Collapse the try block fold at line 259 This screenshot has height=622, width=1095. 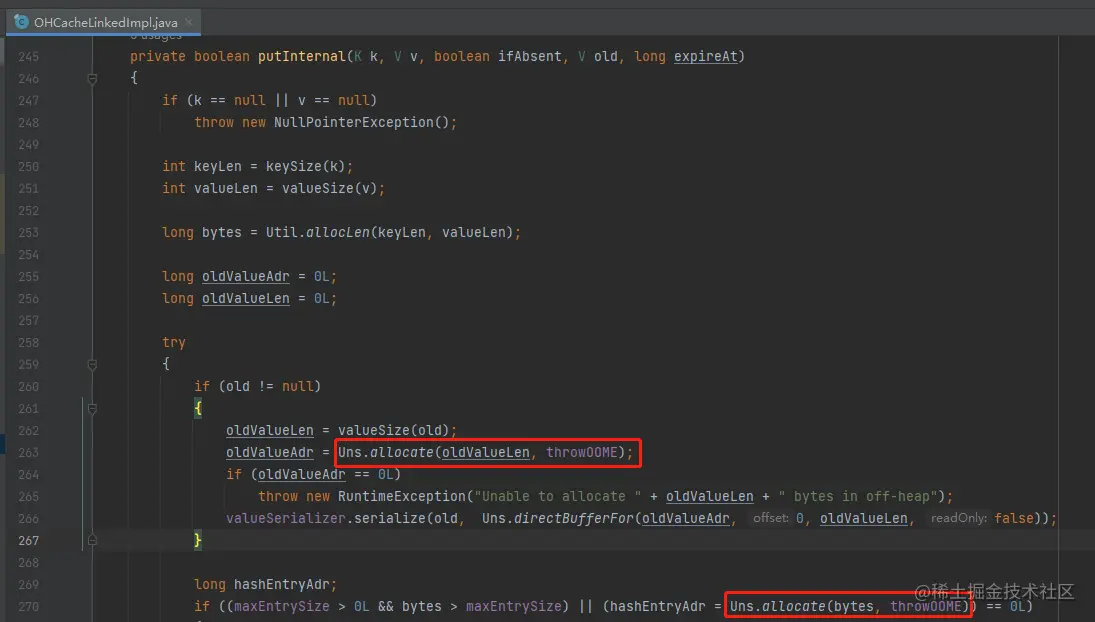(92, 364)
